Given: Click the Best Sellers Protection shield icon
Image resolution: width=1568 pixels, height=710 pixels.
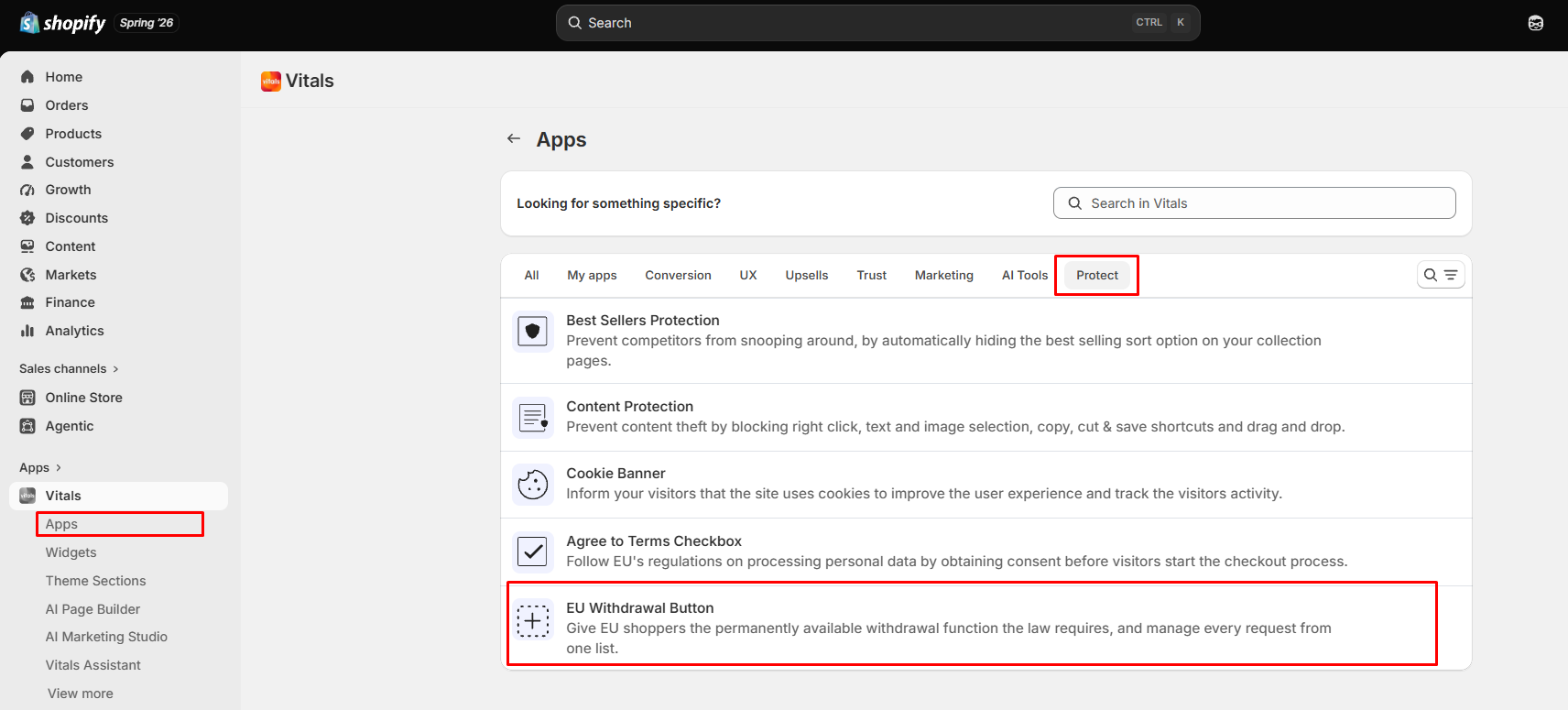Looking at the screenshot, I should [x=532, y=331].
